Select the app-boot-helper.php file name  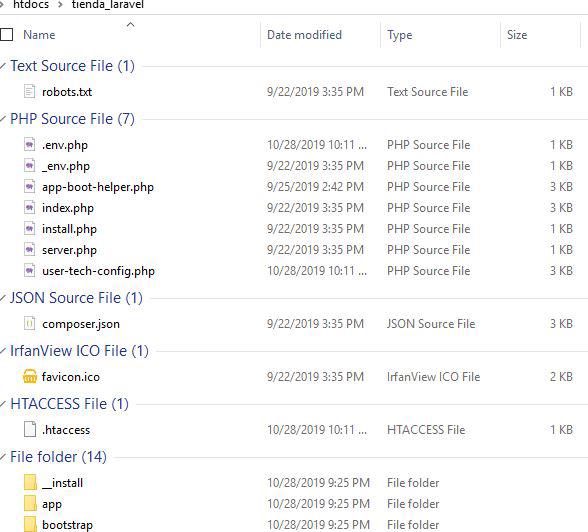click(x=98, y=187)
